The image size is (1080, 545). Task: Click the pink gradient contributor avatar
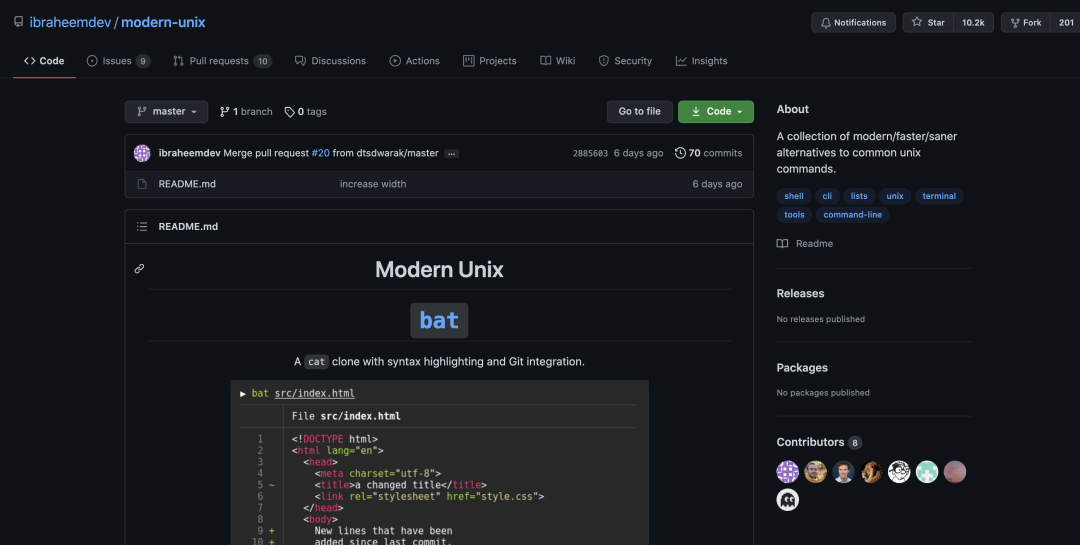955,472
